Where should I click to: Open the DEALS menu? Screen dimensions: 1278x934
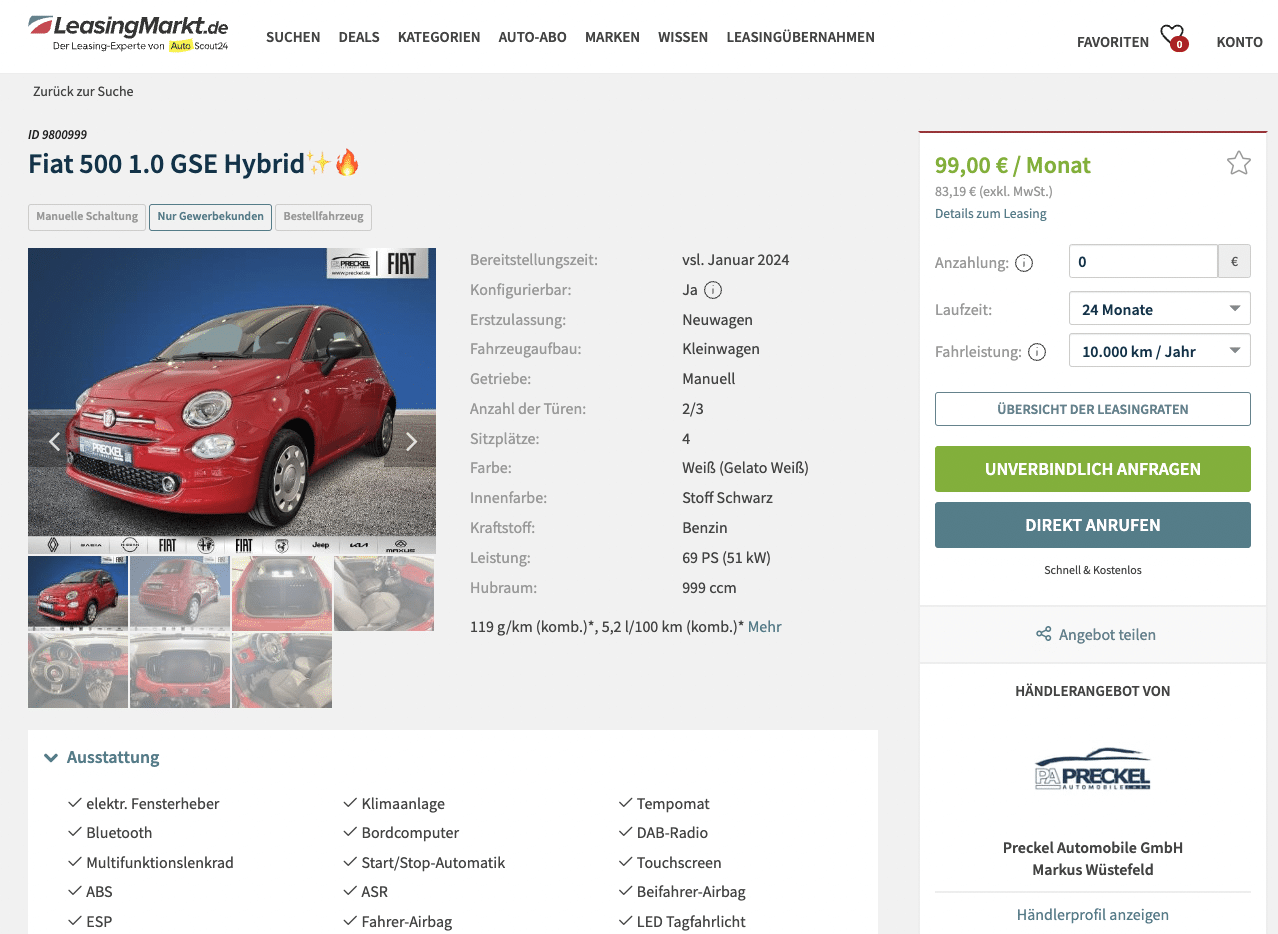pos(359,37)
